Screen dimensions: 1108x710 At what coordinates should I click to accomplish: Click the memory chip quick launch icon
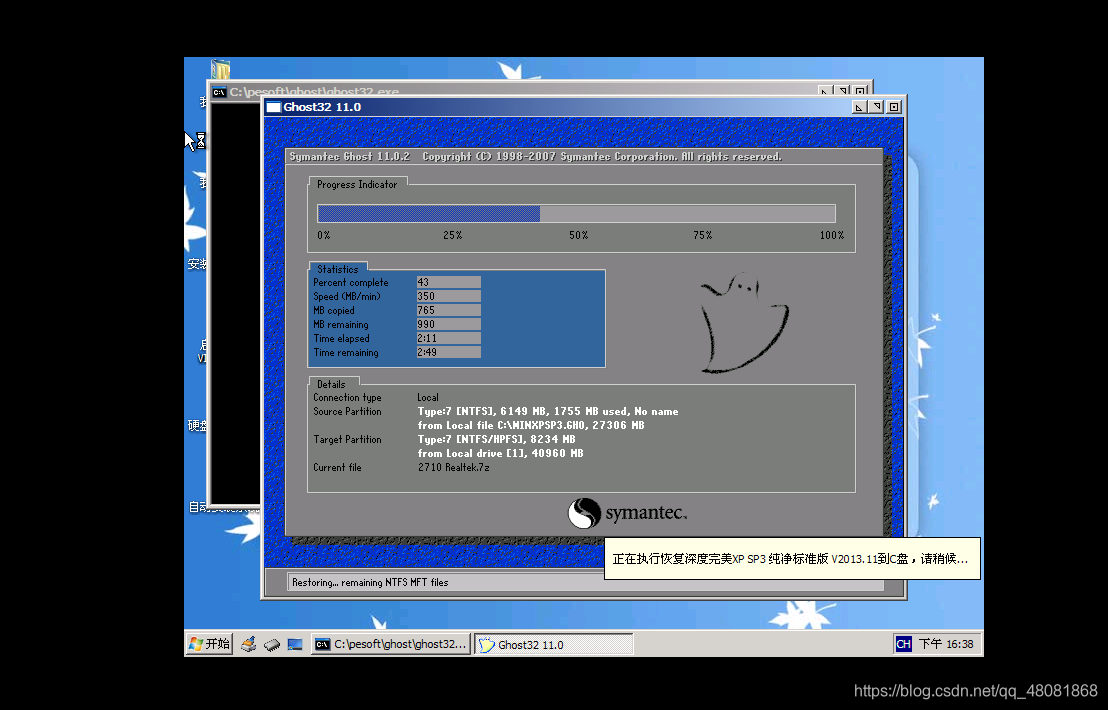(x=272, y=644)
